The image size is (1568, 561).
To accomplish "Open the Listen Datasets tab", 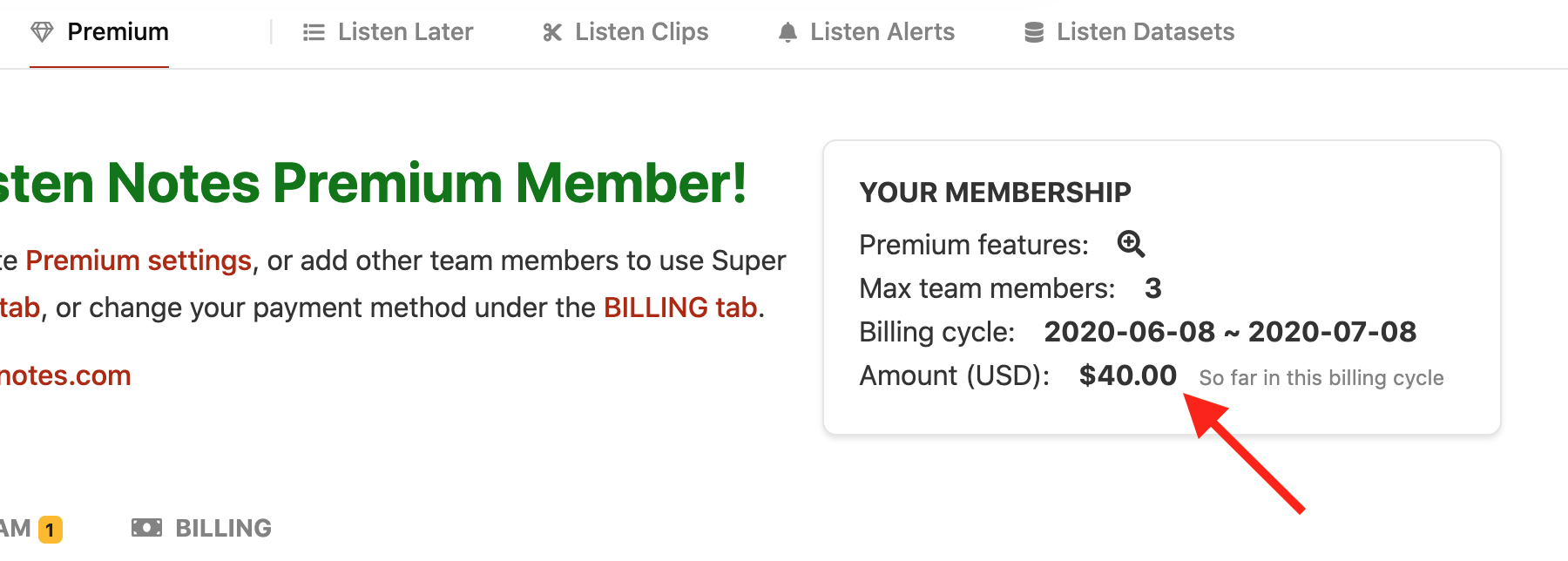I will [1145, 31].
